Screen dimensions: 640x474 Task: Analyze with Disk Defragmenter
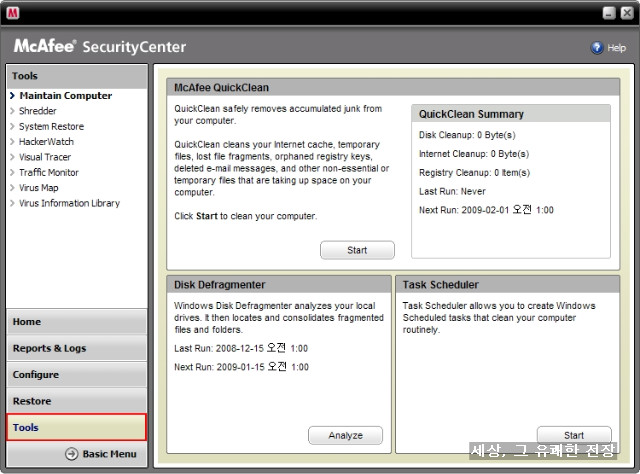[345, 436]
